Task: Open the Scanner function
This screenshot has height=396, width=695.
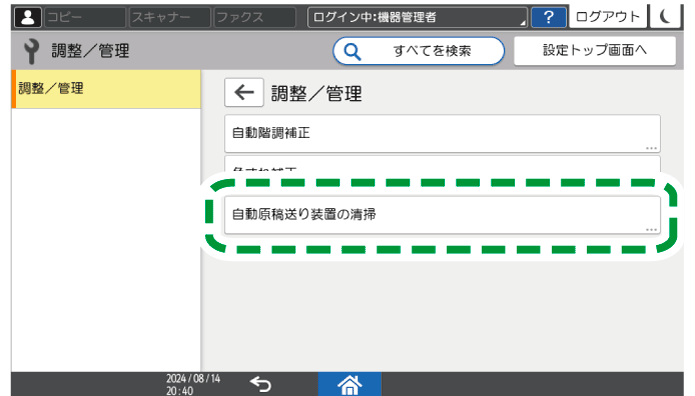Action: [170, 17]
